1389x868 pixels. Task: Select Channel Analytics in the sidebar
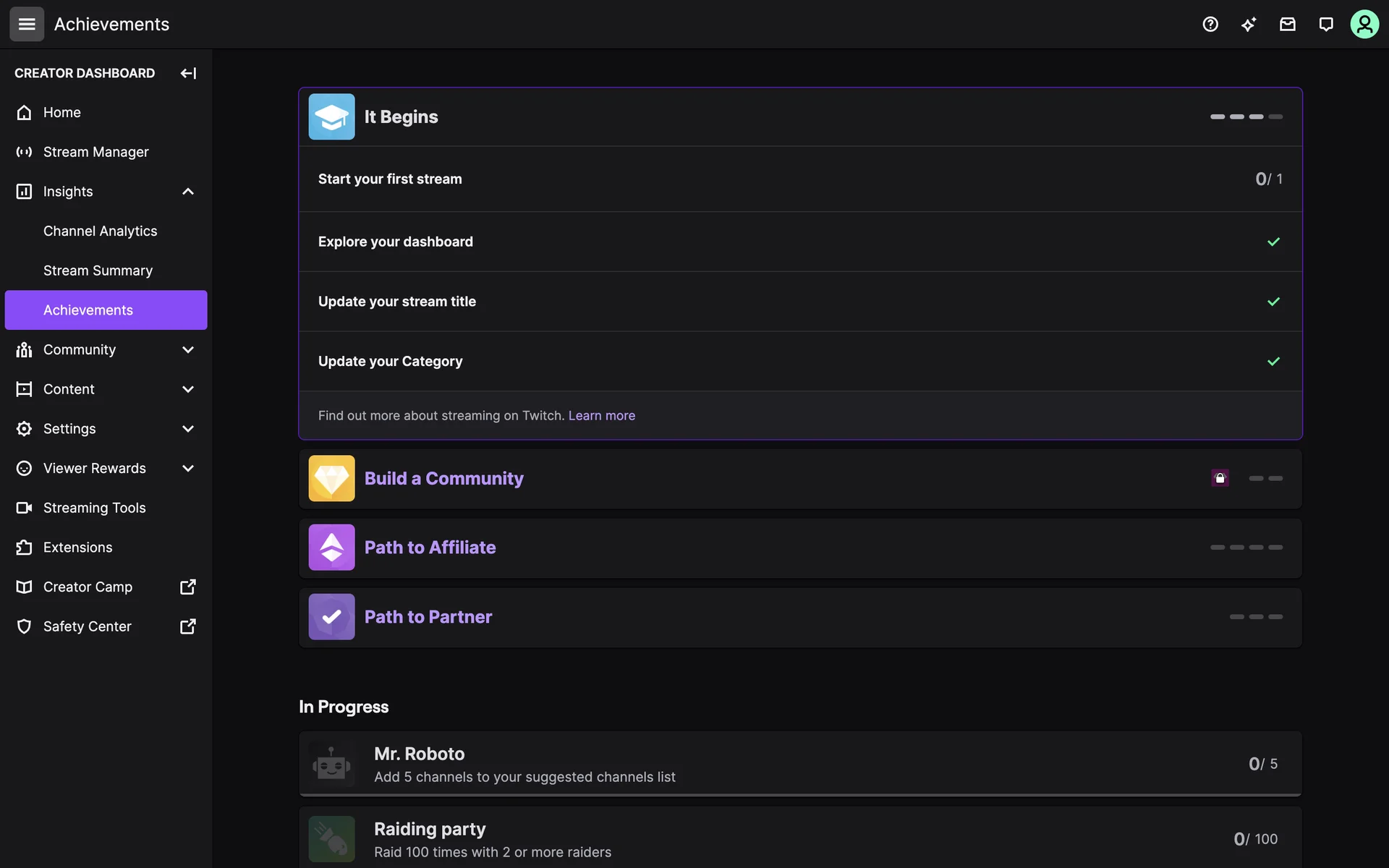[x=100, y=231]
